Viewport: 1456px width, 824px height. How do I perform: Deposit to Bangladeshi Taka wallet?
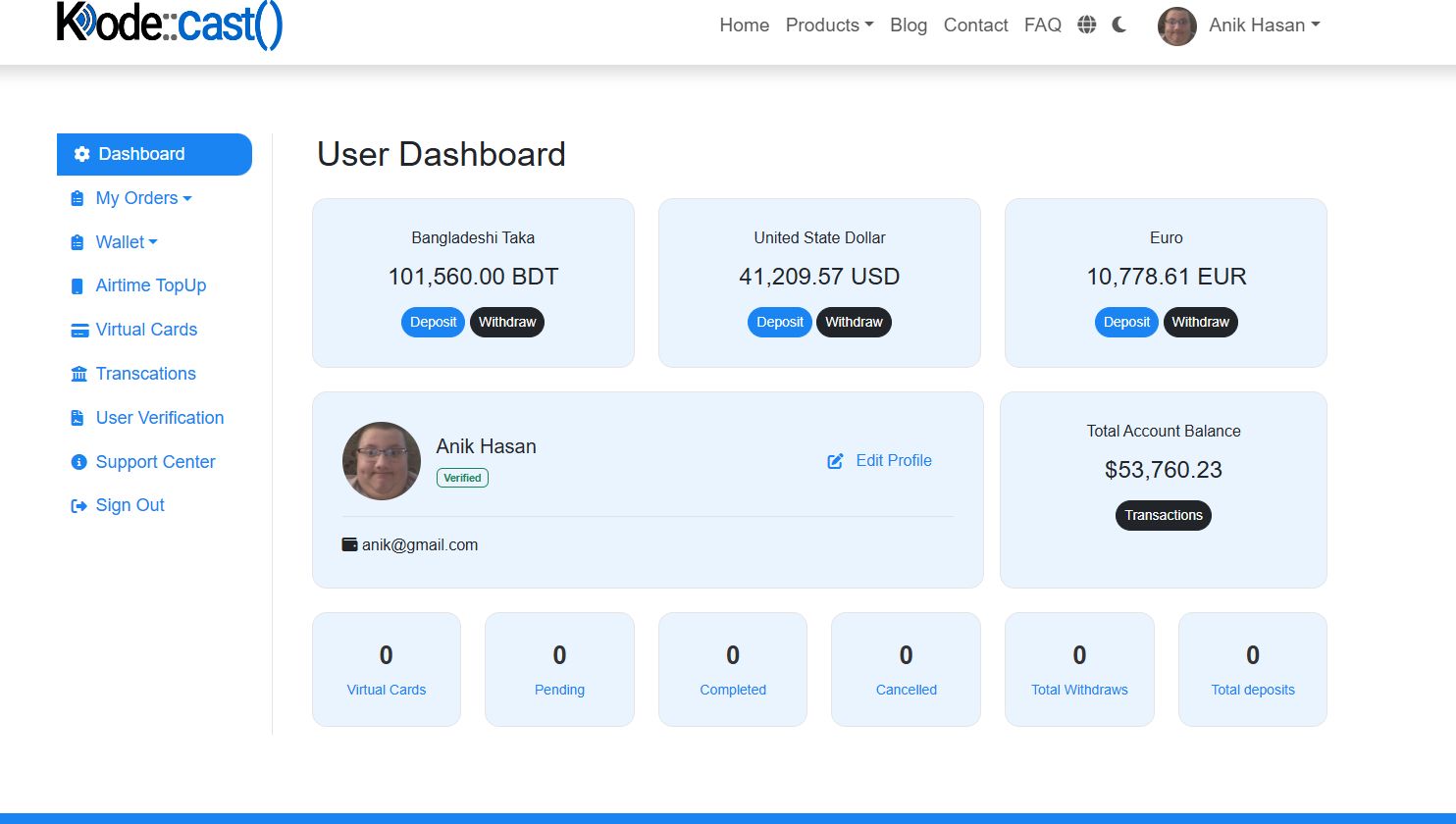coord(434,322)
